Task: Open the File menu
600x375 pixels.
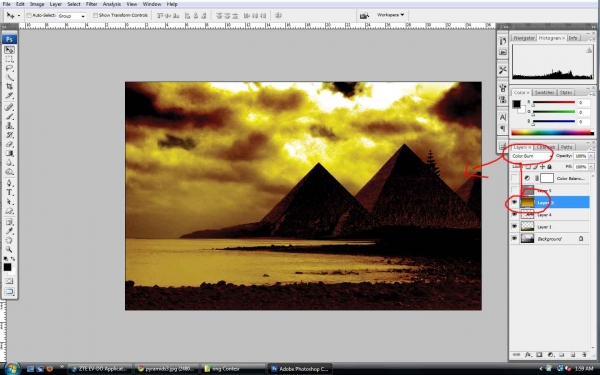Action: tap(7, 4)
